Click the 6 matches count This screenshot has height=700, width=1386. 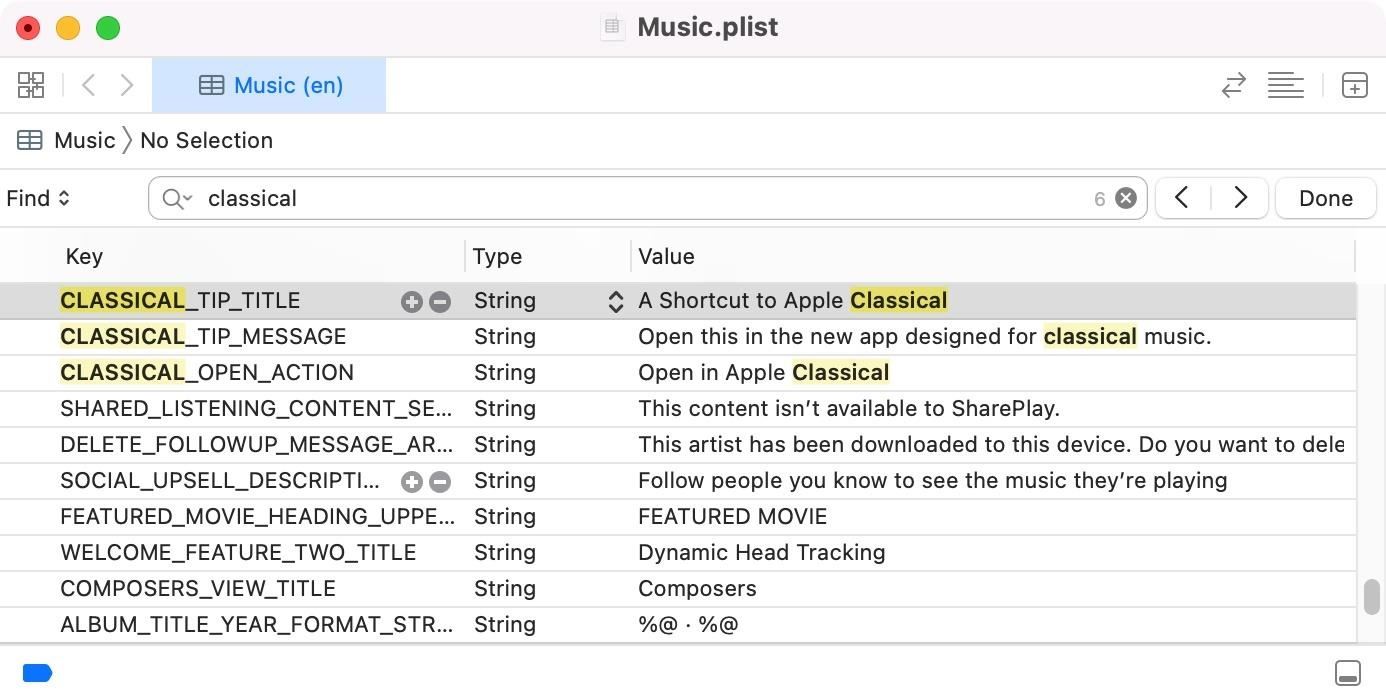pos(1099,199)
